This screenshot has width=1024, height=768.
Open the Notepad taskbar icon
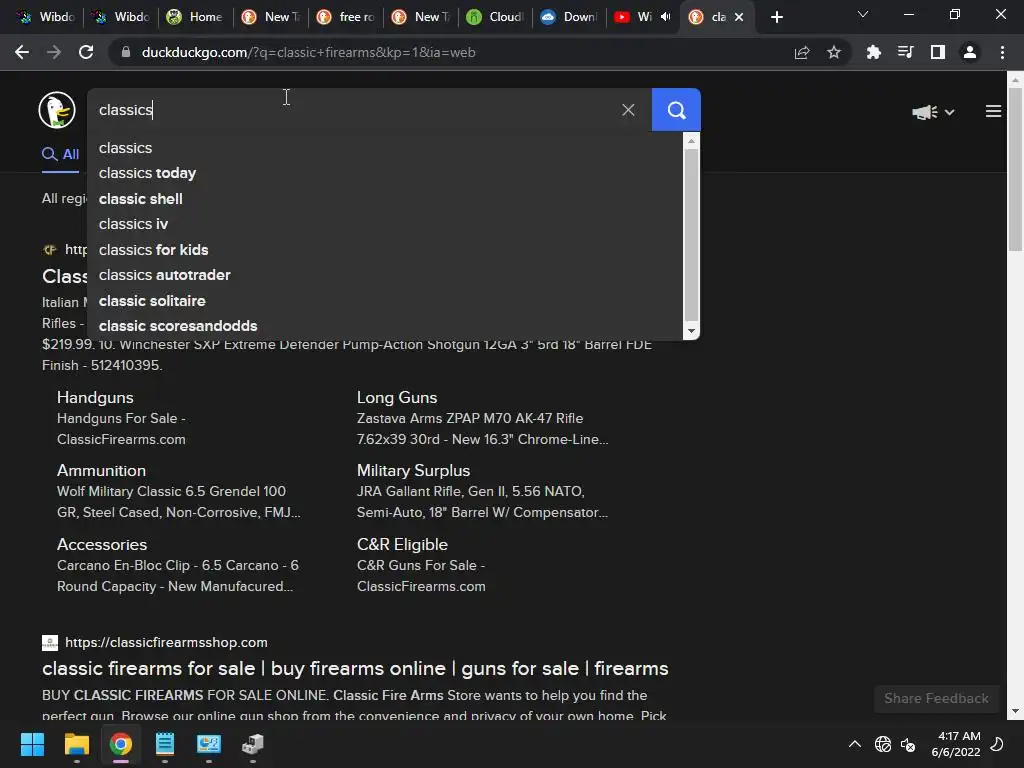(x=165, y=744)
